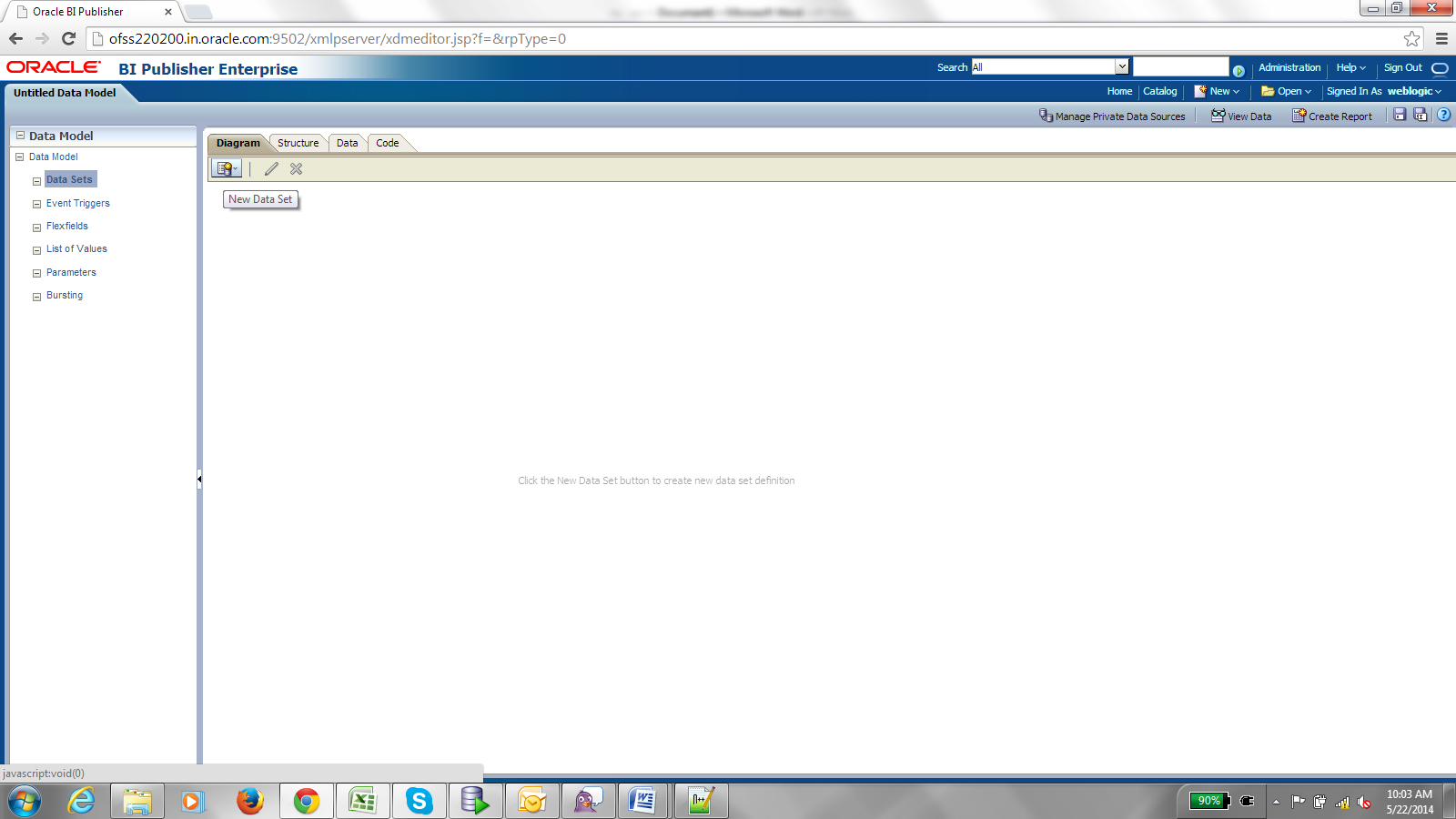Open Firefox from taskbar
Image resolution: width=1456 pixels, height=819 pixels.
[249, 802]
